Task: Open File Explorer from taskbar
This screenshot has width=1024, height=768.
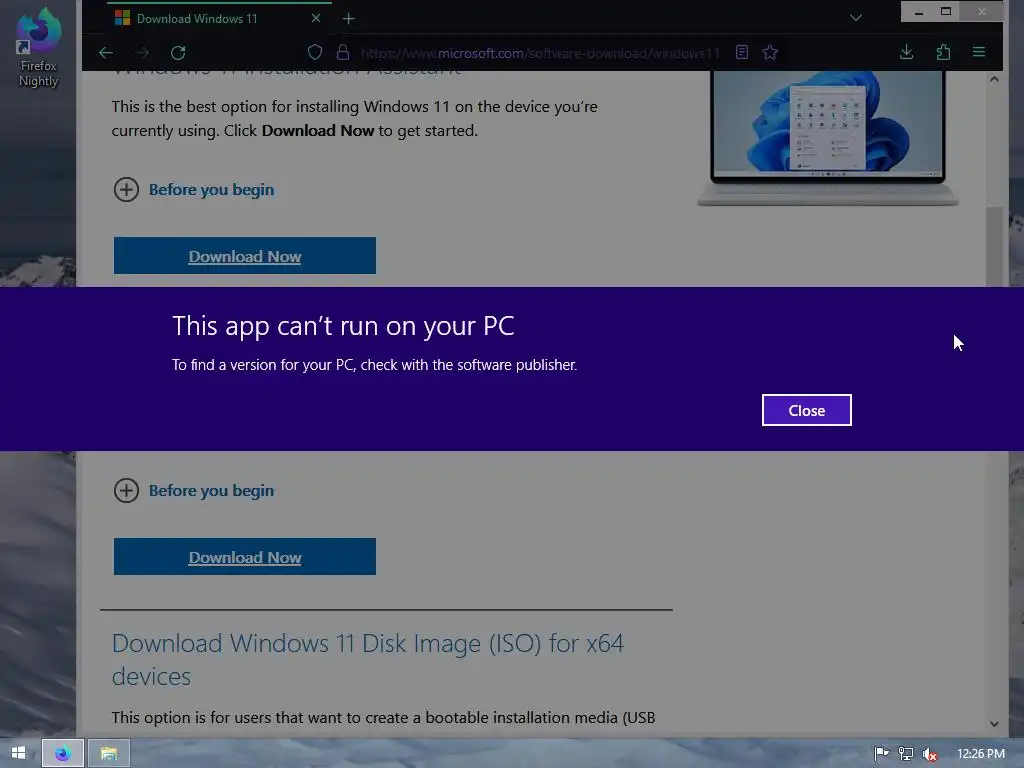Action: (108, 754)
